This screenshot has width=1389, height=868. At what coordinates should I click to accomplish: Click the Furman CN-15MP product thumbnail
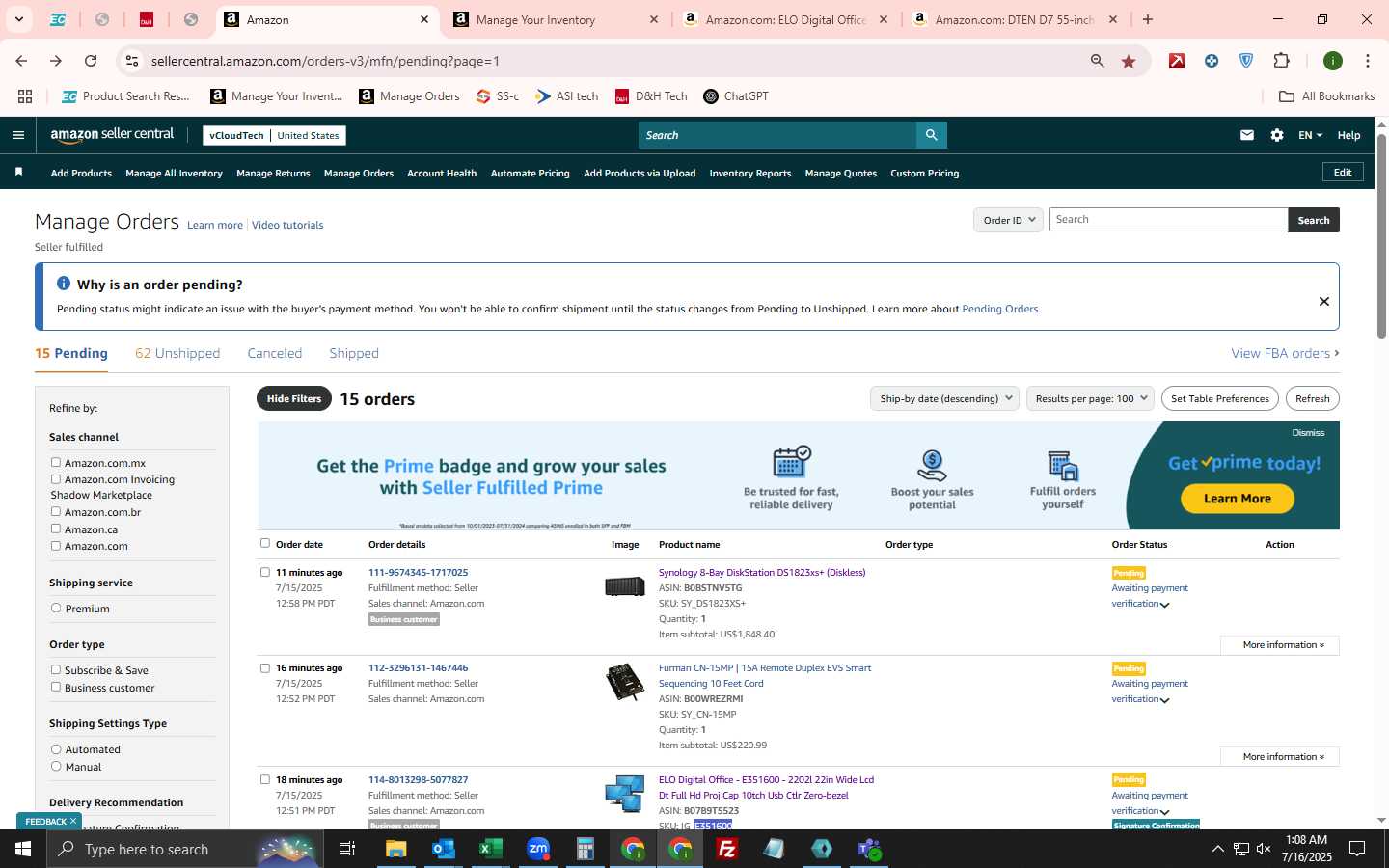coord(624,682)
